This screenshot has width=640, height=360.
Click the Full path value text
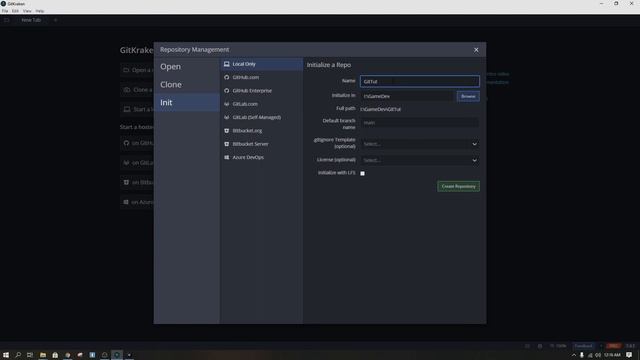(380, 109)
